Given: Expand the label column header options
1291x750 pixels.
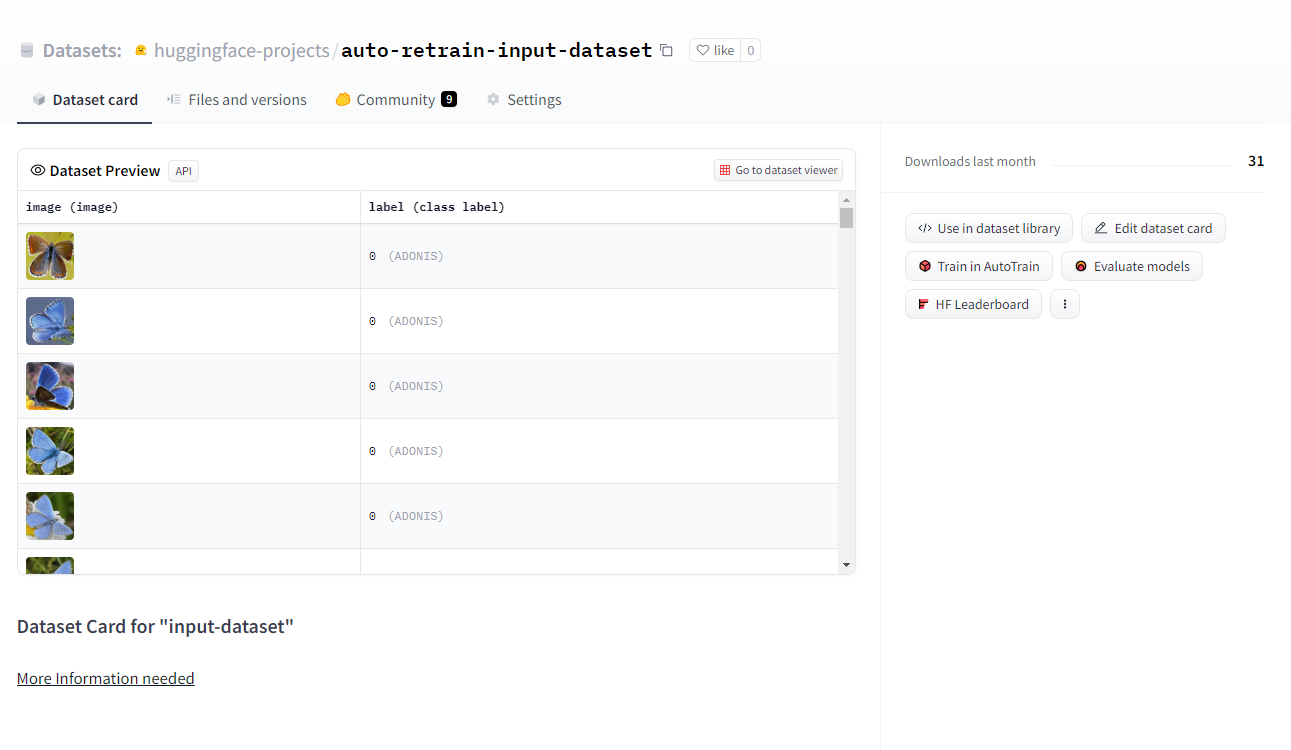Looking at the screenshot, I should [x=435, y=207].
